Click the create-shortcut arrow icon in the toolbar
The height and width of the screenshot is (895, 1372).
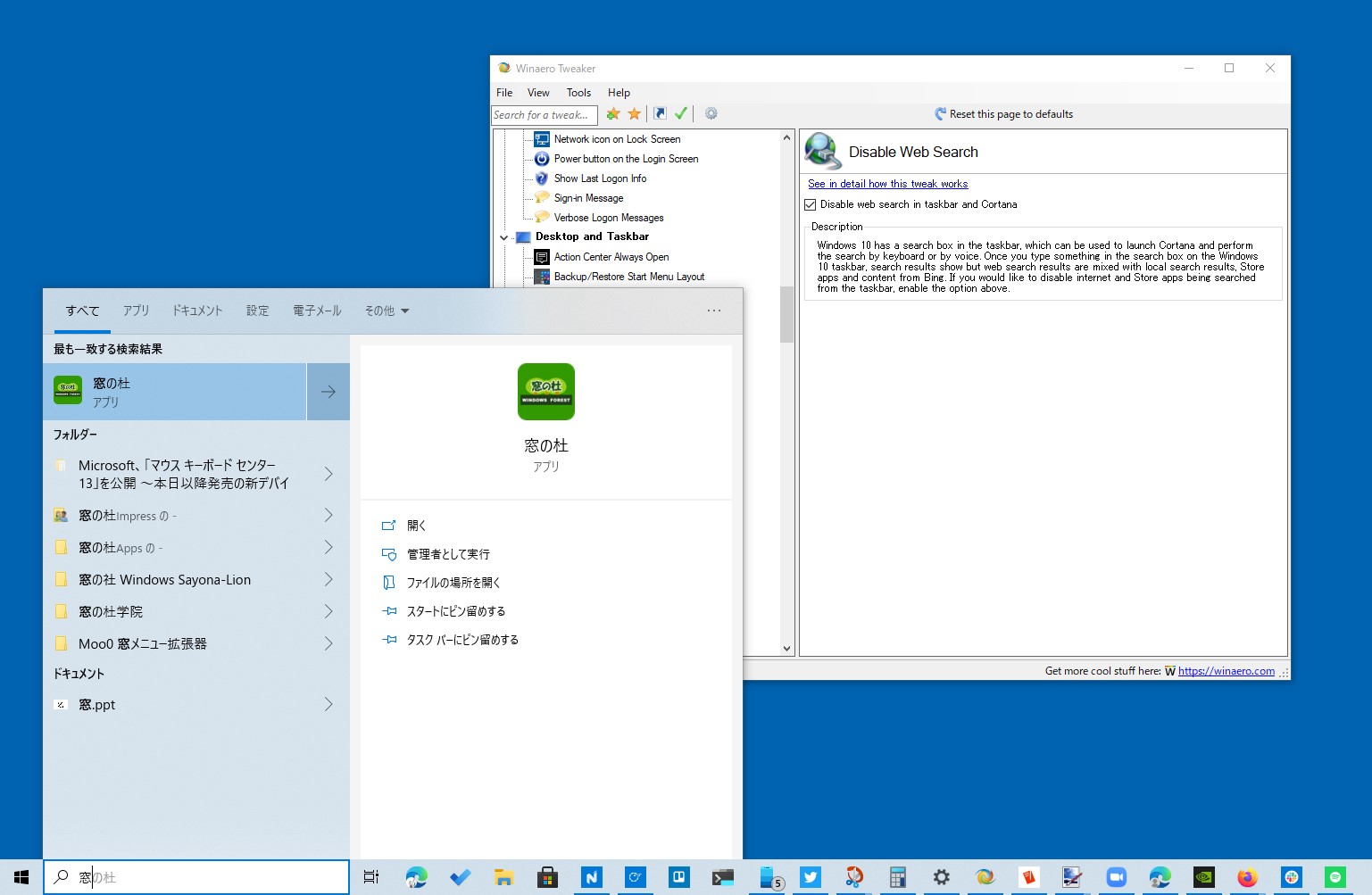point(659,113)
